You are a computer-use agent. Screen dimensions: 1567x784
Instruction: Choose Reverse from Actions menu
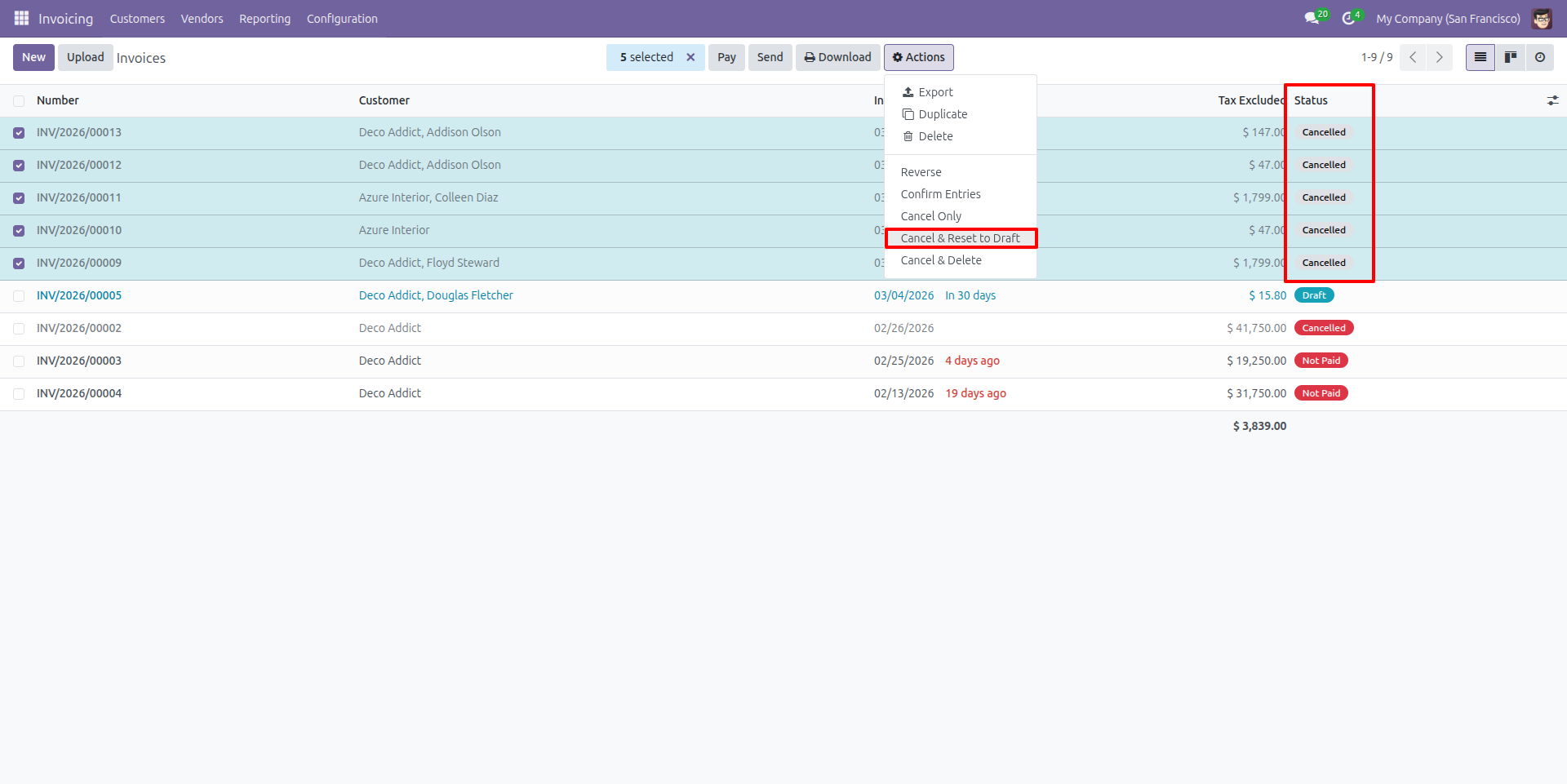(961, 172)
